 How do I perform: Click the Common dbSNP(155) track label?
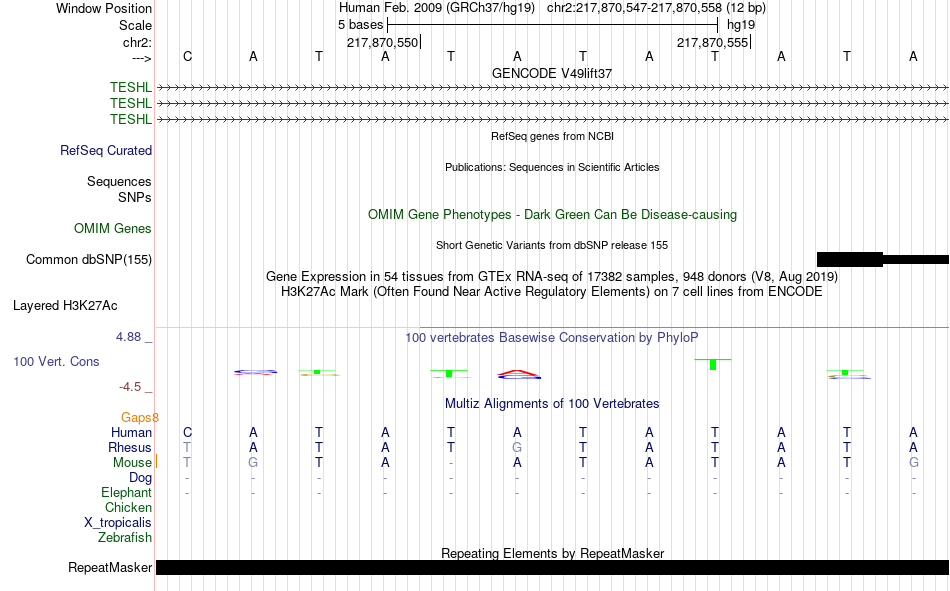pyautogui.click(x=89, y=259)
